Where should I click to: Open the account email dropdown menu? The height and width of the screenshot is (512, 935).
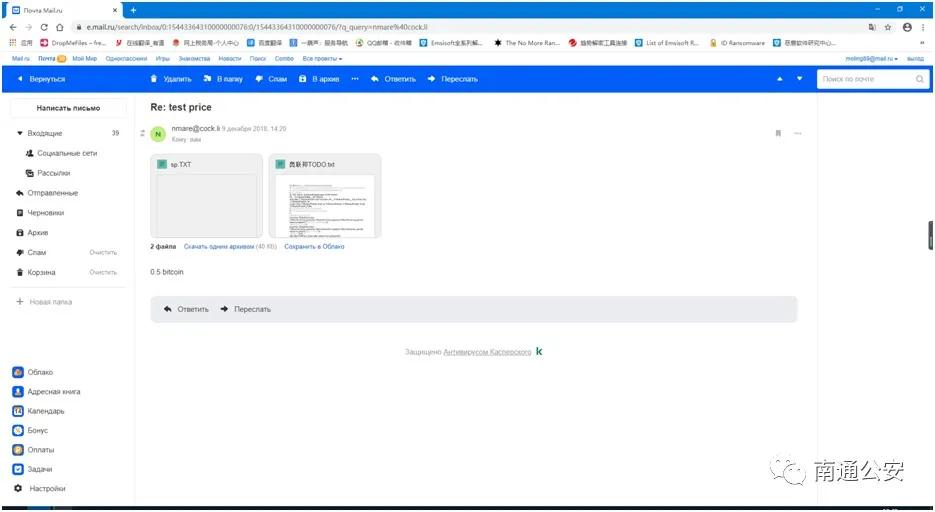click(872, 58)
